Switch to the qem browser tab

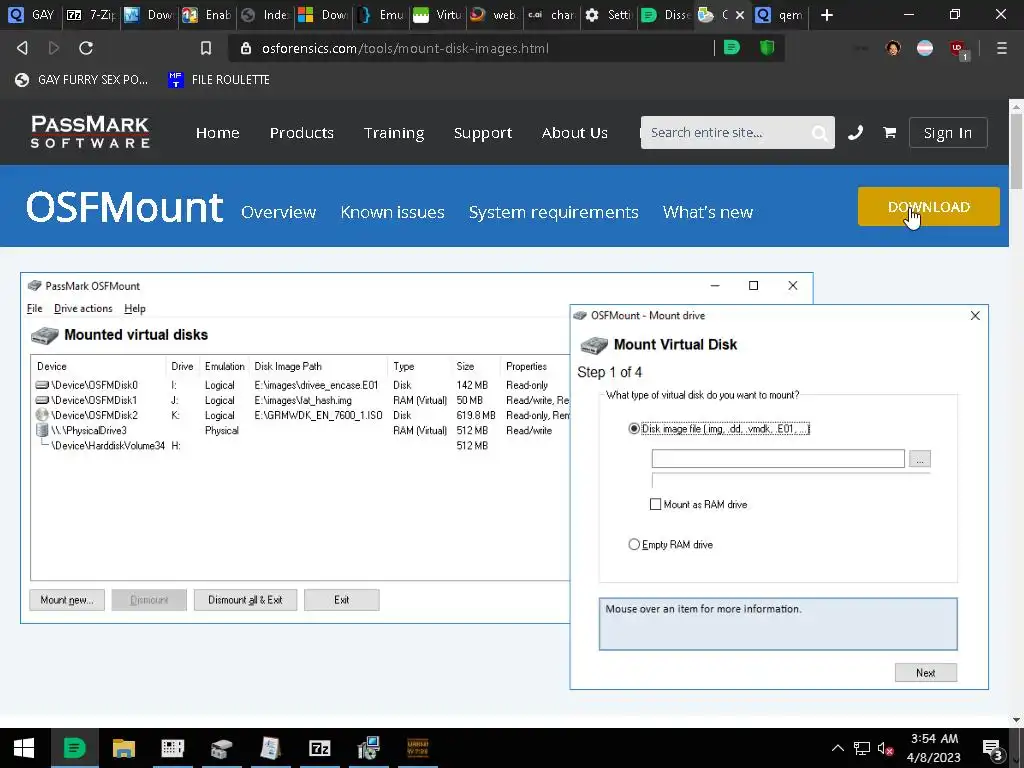click(780, 14)
